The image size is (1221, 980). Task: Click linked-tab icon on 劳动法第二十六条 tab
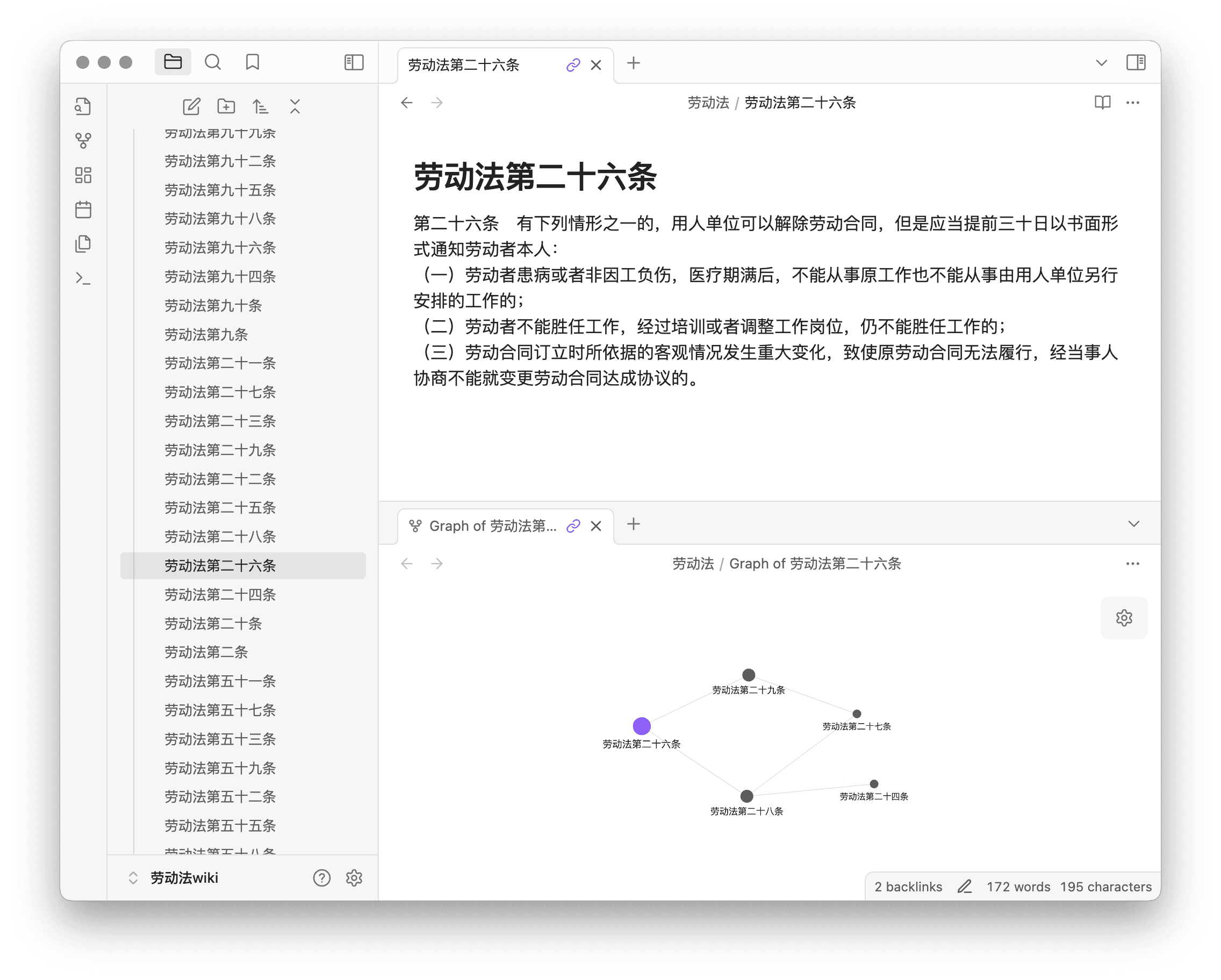(573, 65)
